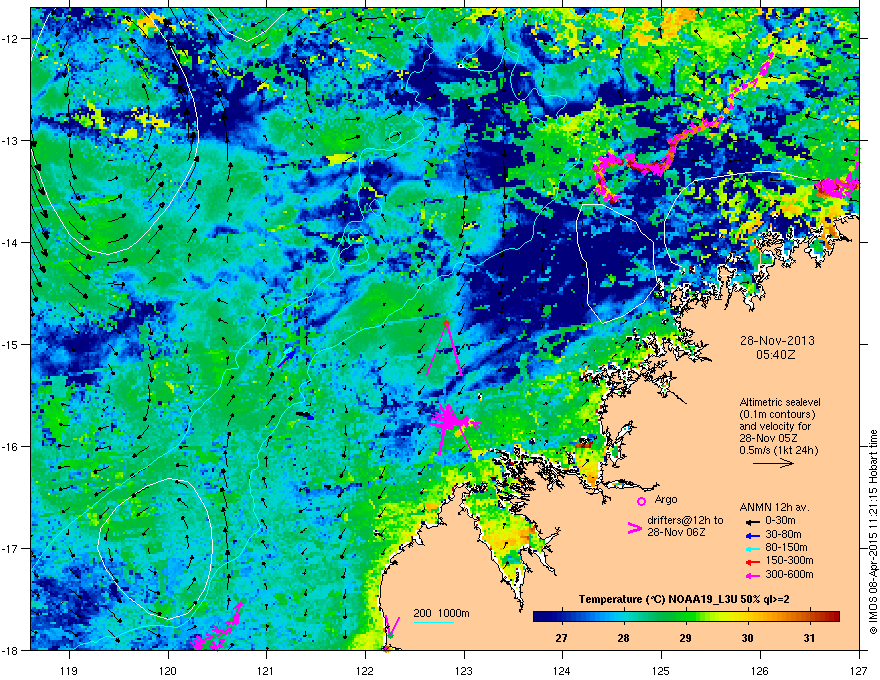This screenshot has height=680, width=880.
Task: Click the Argo legend label
Action: [x=666, y=499]
